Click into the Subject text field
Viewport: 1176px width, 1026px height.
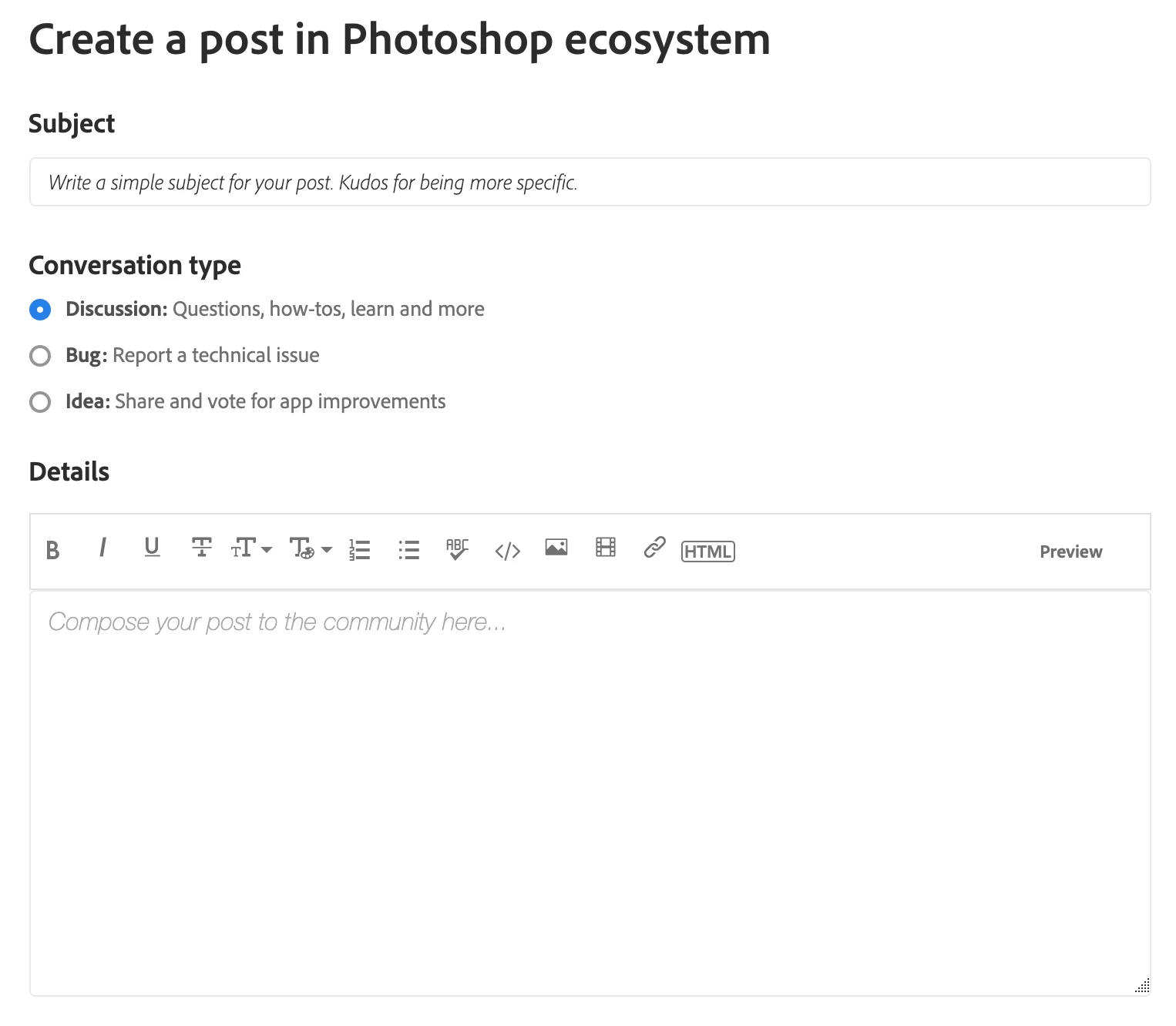coord(590,182)
